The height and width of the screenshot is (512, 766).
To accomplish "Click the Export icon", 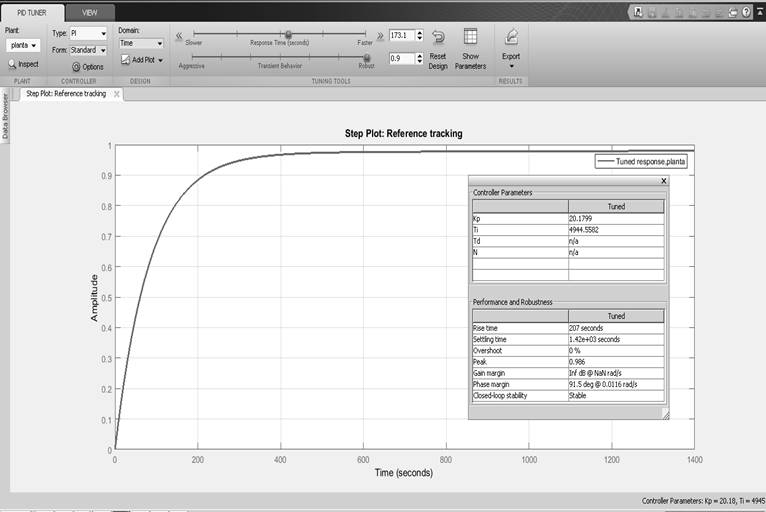I will click(511, 38).
